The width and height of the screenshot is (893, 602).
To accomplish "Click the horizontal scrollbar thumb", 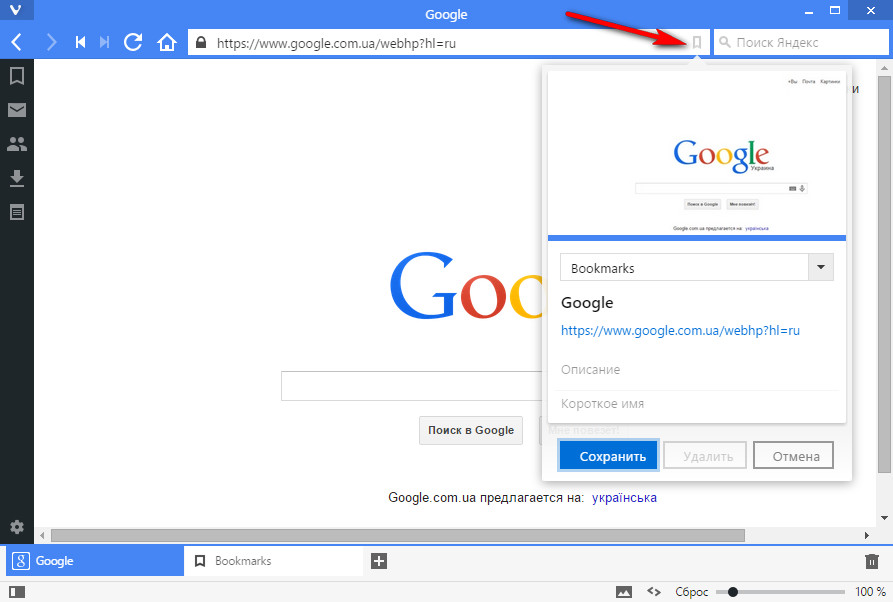I will pyautogui.click(x=398, y=535).
